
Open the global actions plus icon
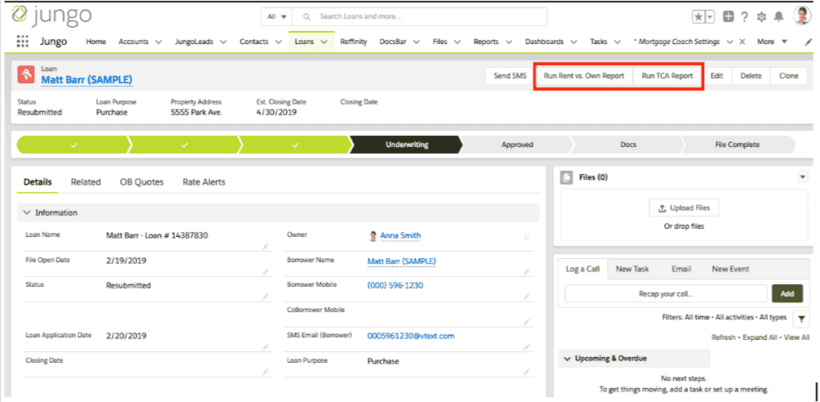click(728, 17)
